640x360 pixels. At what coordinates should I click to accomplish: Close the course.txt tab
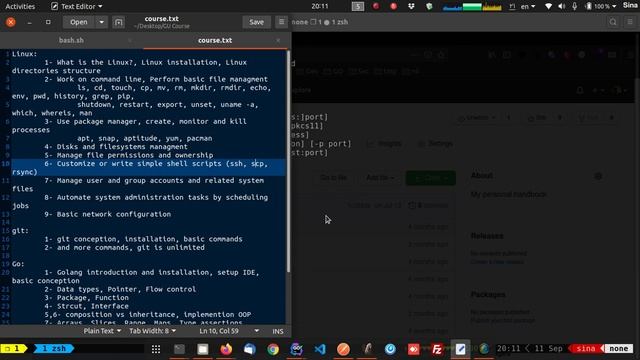278,40
